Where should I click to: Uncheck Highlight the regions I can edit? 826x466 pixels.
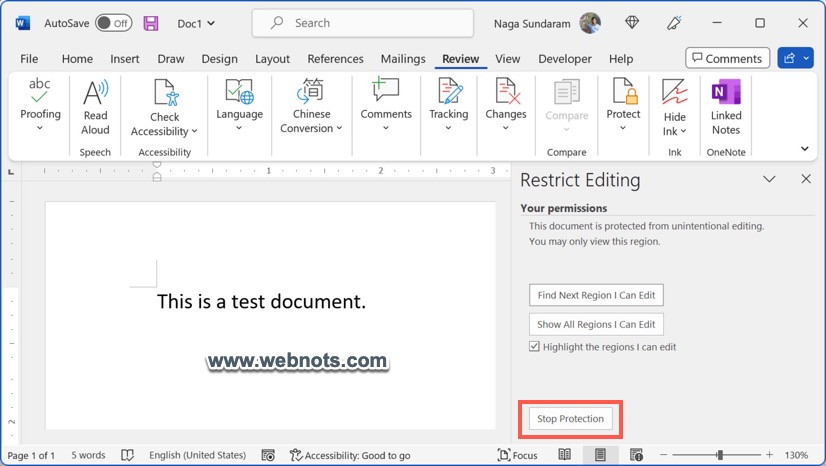click(x=534, y=347)
